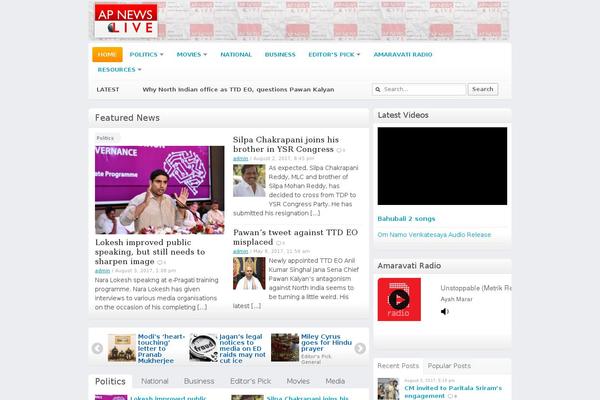Viewport: 600px width, 400px height.
Task: Switch to the Movies category tab
Action: 298,381
